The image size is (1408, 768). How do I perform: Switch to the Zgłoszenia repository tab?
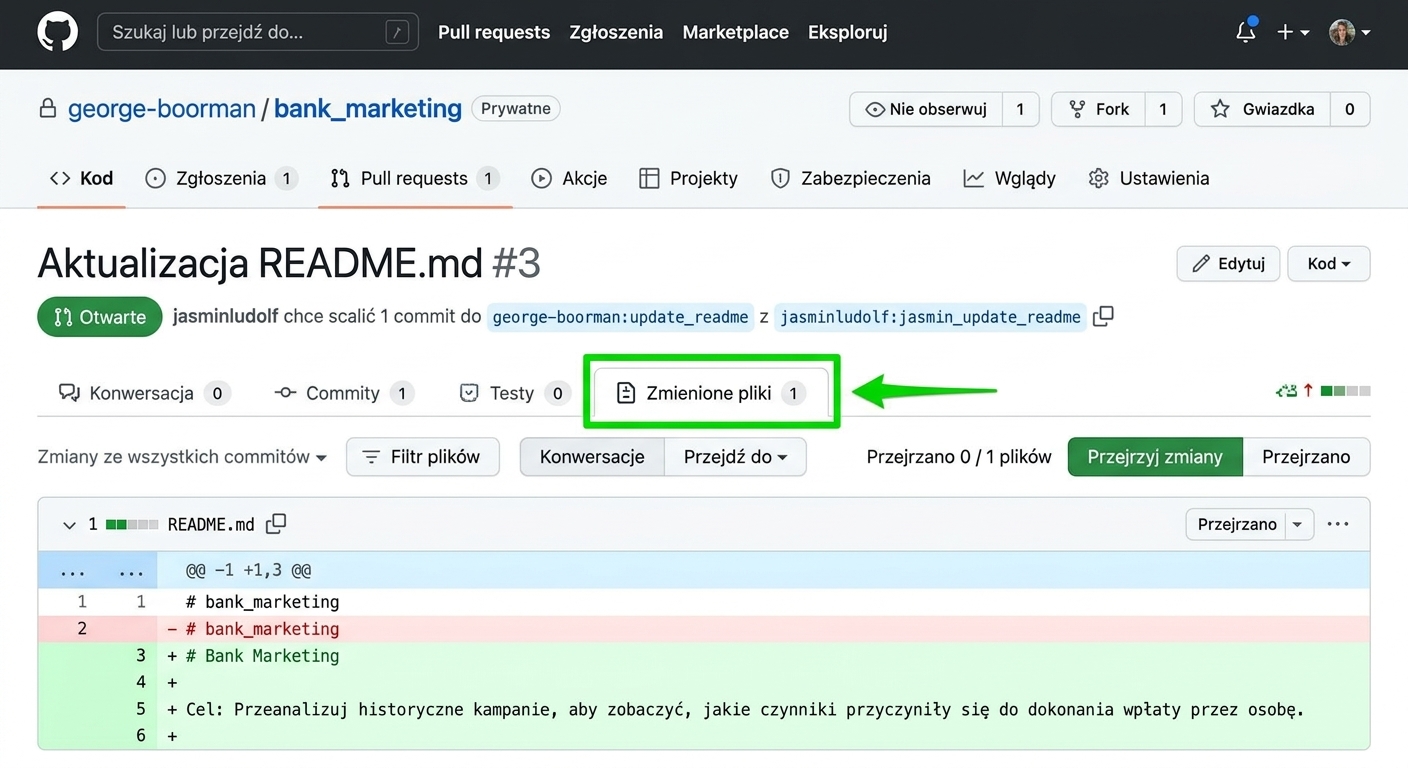221,178
